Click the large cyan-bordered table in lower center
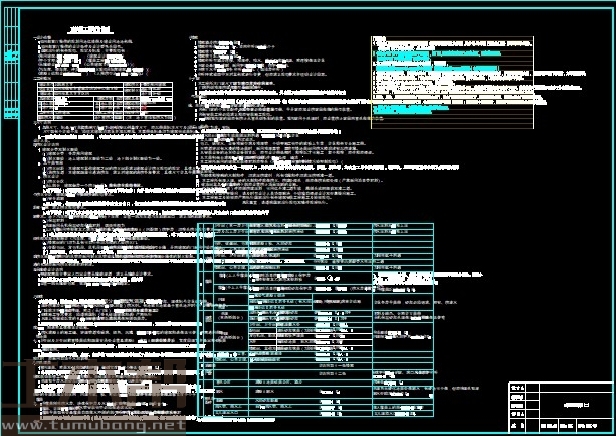 pyautogui.click(x=318, y=320)
